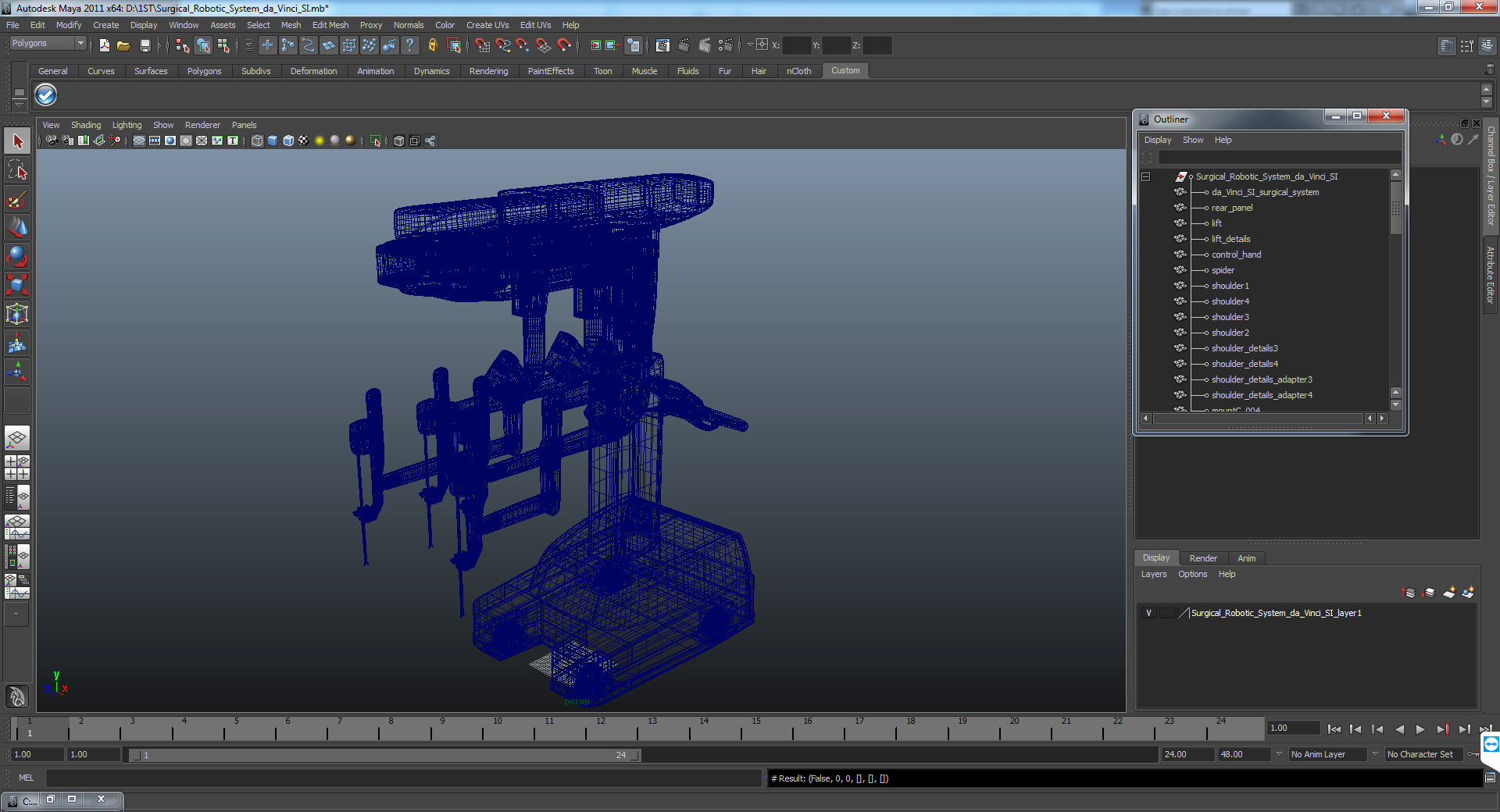Switch to single perspective view layout
The image size is (1500, 812).
pos(17,438)
